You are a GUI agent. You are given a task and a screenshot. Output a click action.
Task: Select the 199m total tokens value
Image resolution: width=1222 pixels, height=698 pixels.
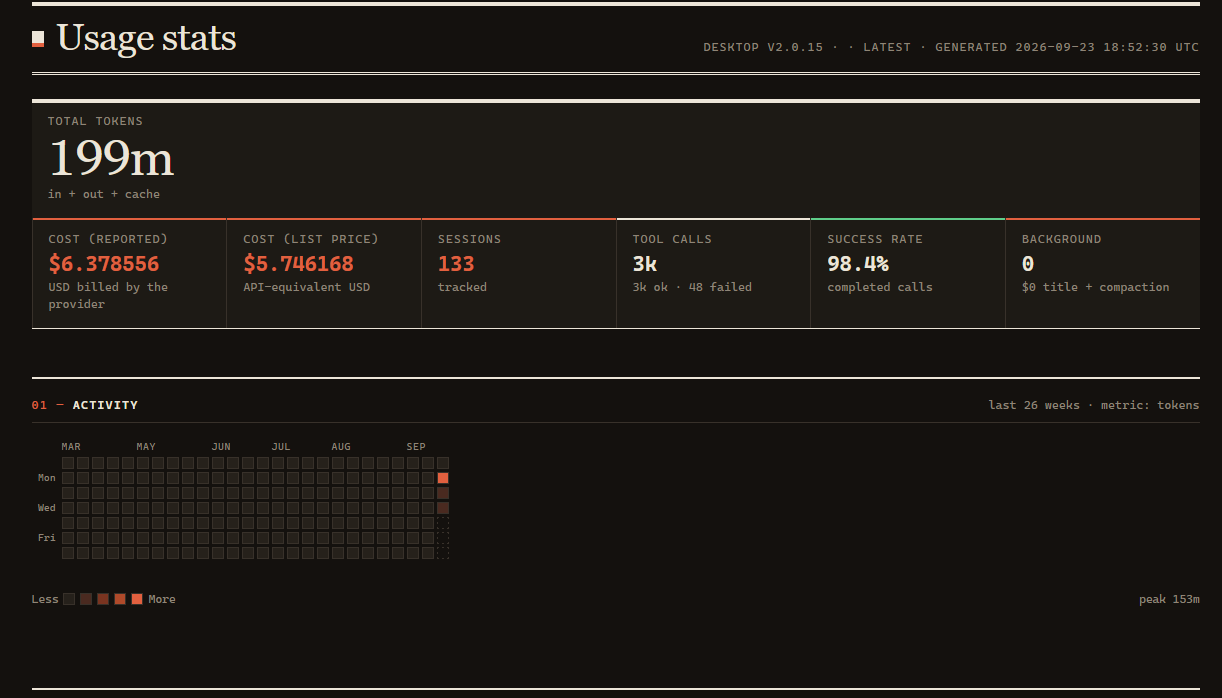pos(111,158)
